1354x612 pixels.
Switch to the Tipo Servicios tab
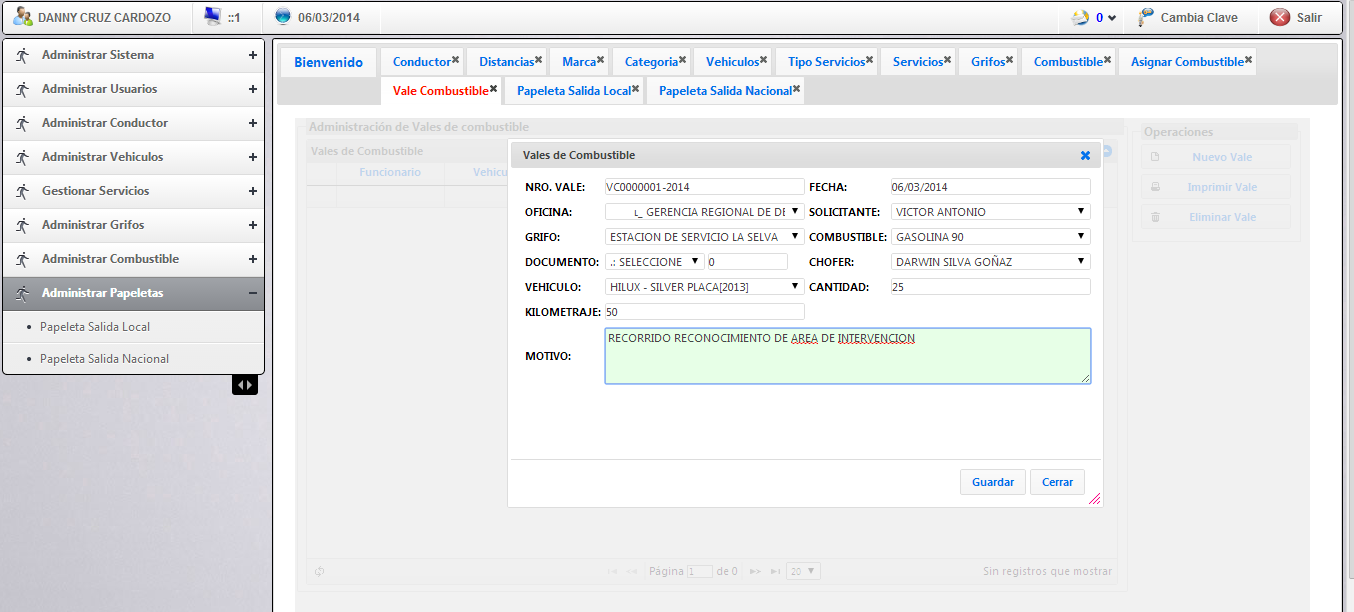[x=826, y=62]
